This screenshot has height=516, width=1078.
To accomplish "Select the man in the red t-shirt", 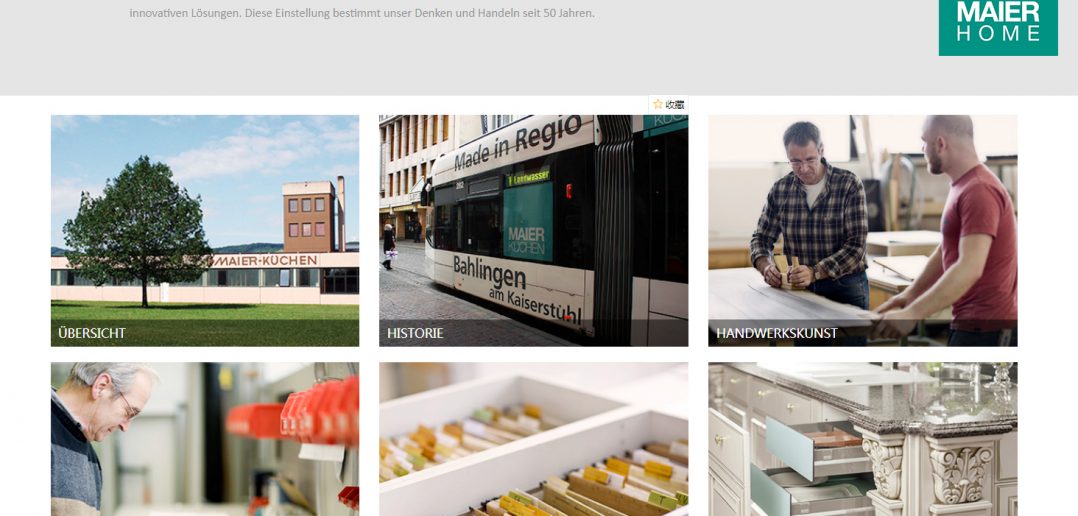I will click(x=959, y=230).
